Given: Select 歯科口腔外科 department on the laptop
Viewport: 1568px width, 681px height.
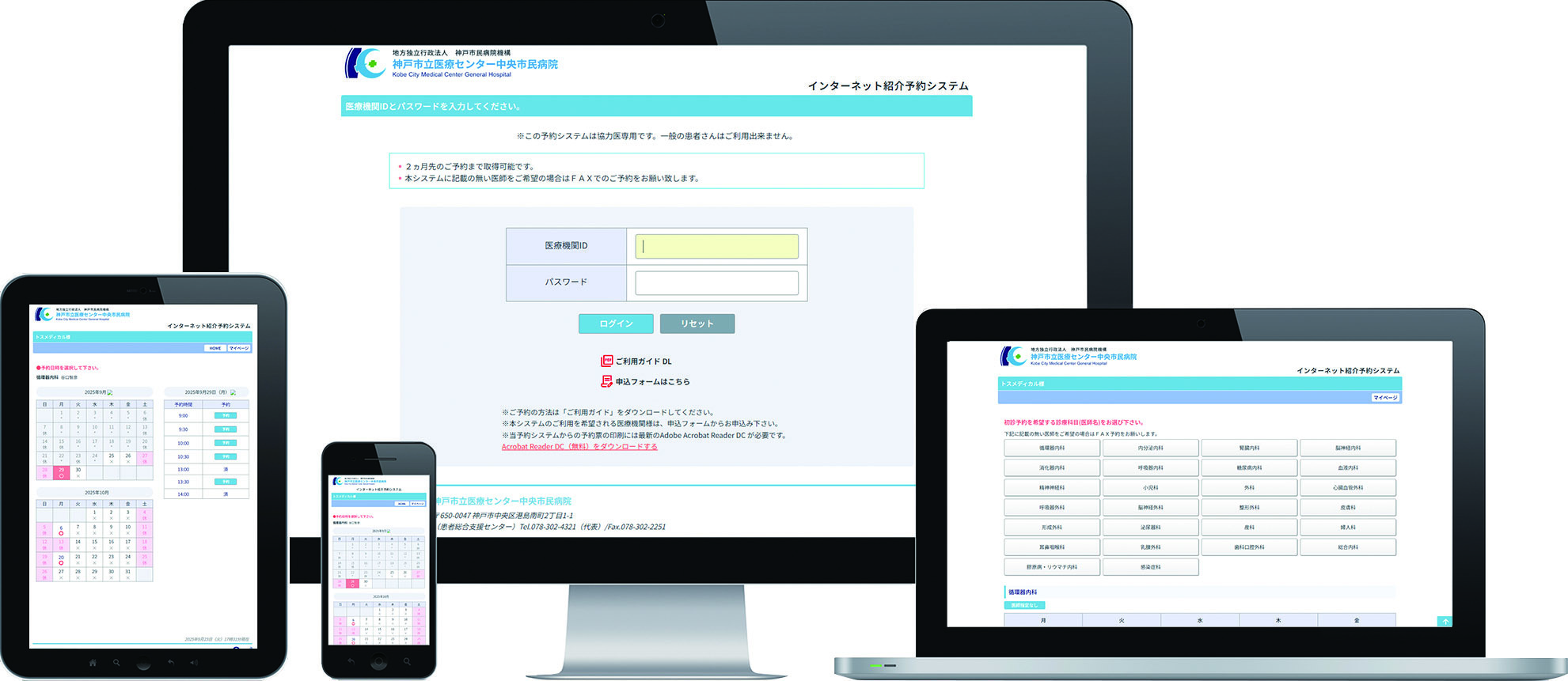Looking at the screenshot, I should [x=1249, y=547].
